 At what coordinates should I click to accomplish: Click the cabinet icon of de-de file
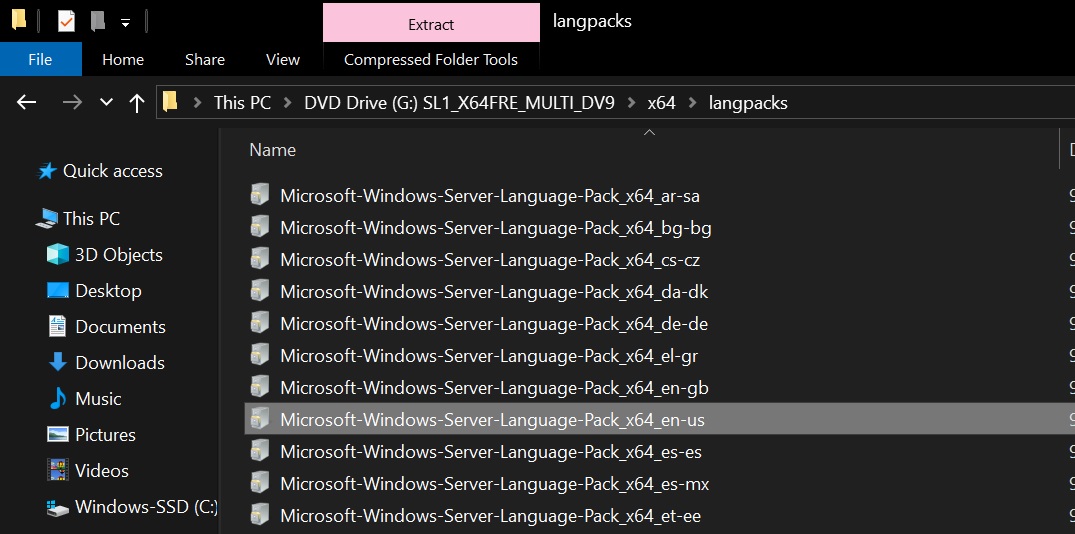point(260,322)
